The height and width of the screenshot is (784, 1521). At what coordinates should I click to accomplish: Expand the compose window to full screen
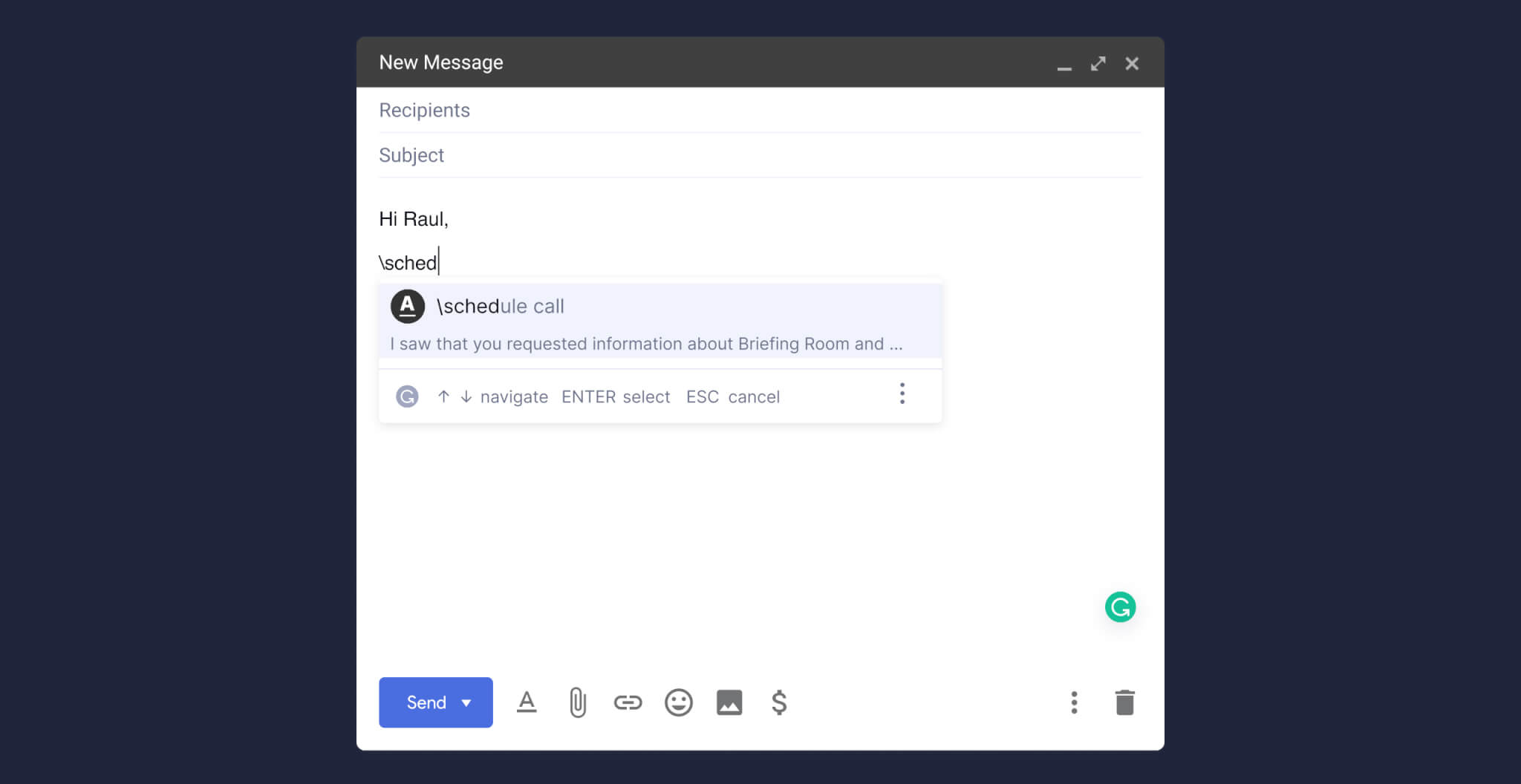point(1098,64)
